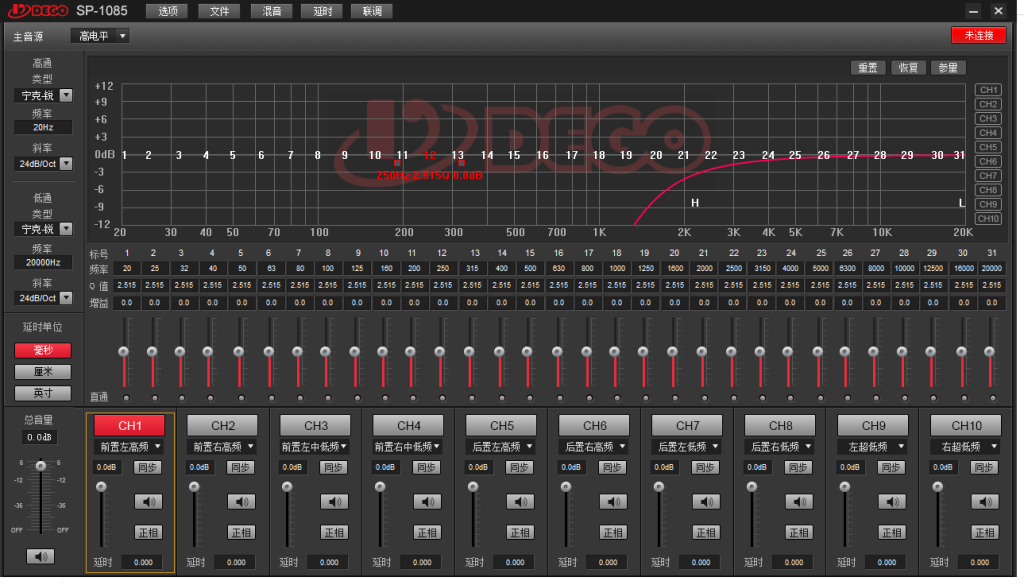Click the DECO logo in title bar
The width and height of the screenshot is (1024, 585).
(38, 10)
